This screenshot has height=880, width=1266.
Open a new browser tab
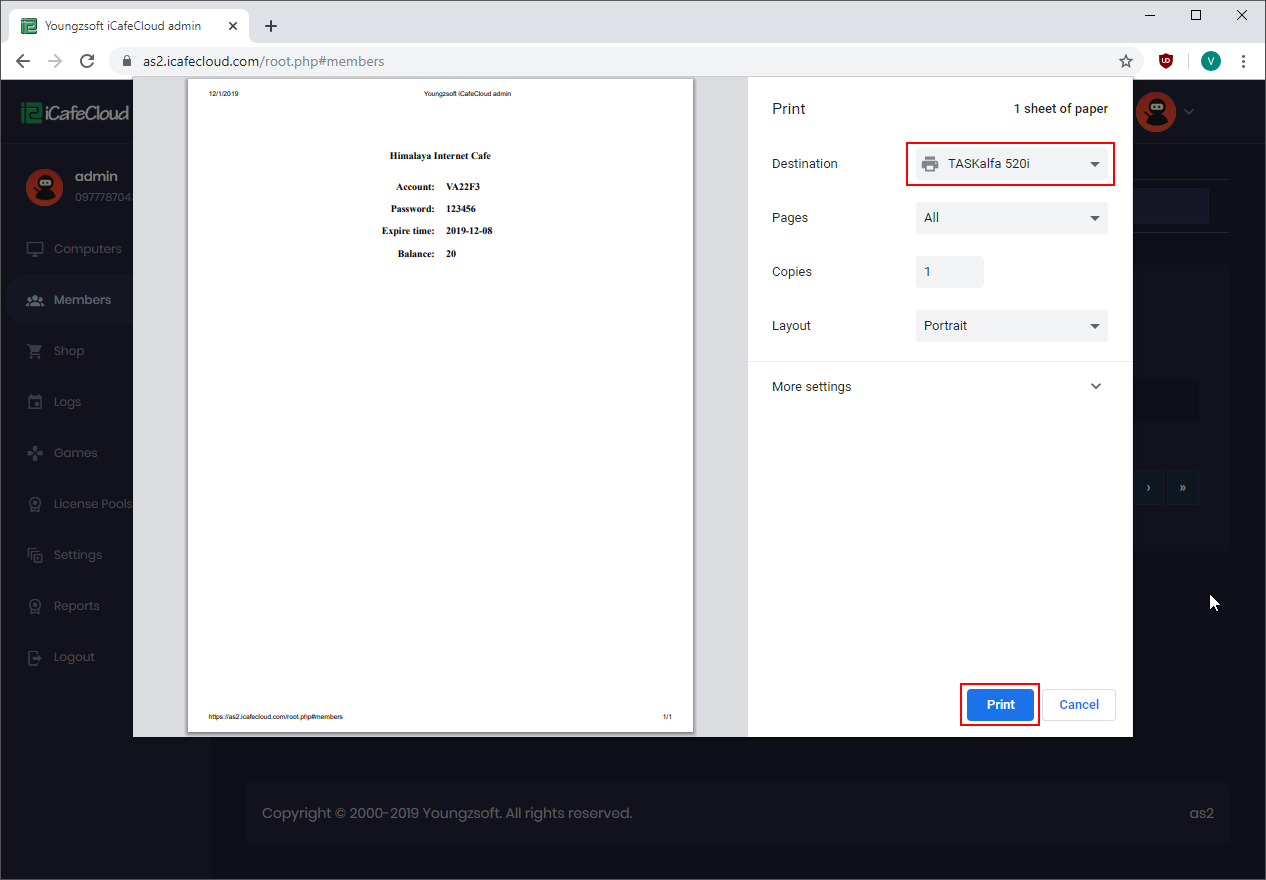271,26
